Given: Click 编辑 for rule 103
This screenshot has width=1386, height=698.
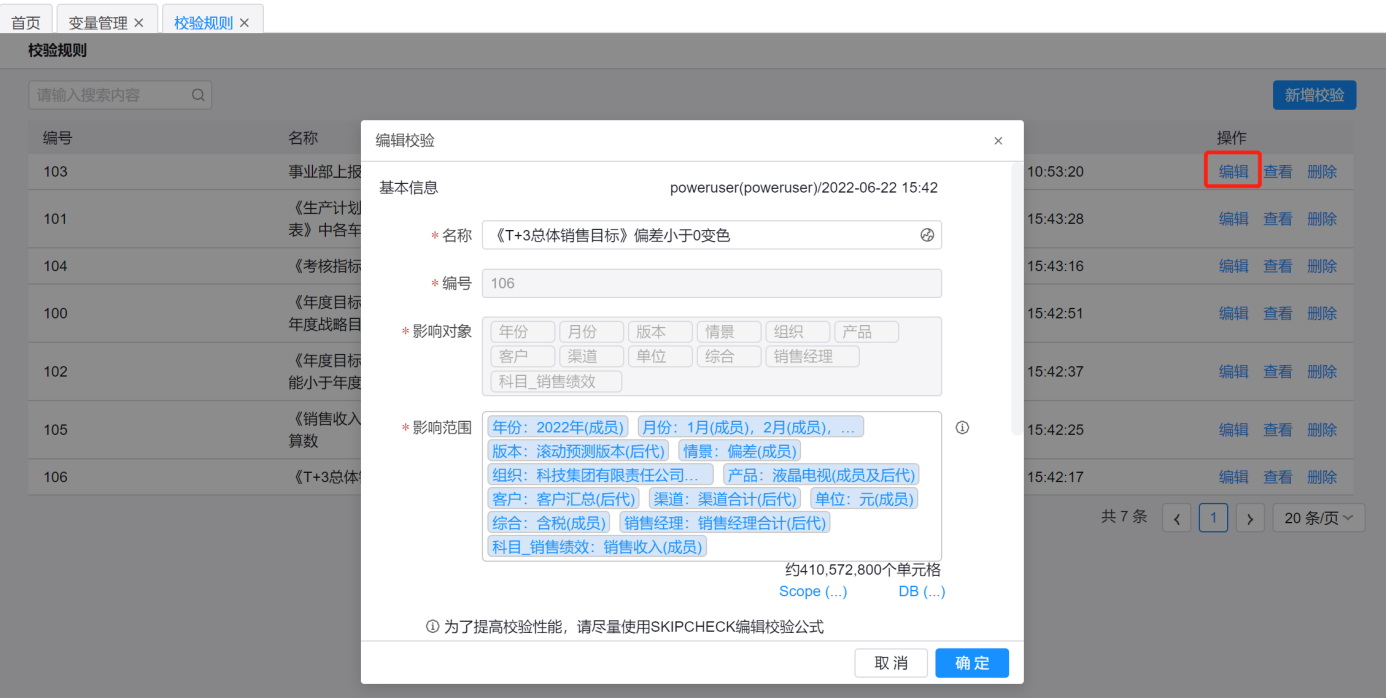Looking at the screenshot, I should point(1233,171).
